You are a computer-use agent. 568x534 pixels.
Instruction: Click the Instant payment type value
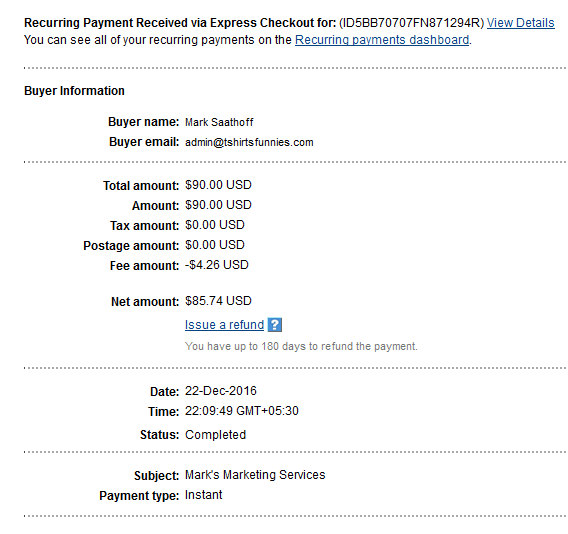pos(203,495)
